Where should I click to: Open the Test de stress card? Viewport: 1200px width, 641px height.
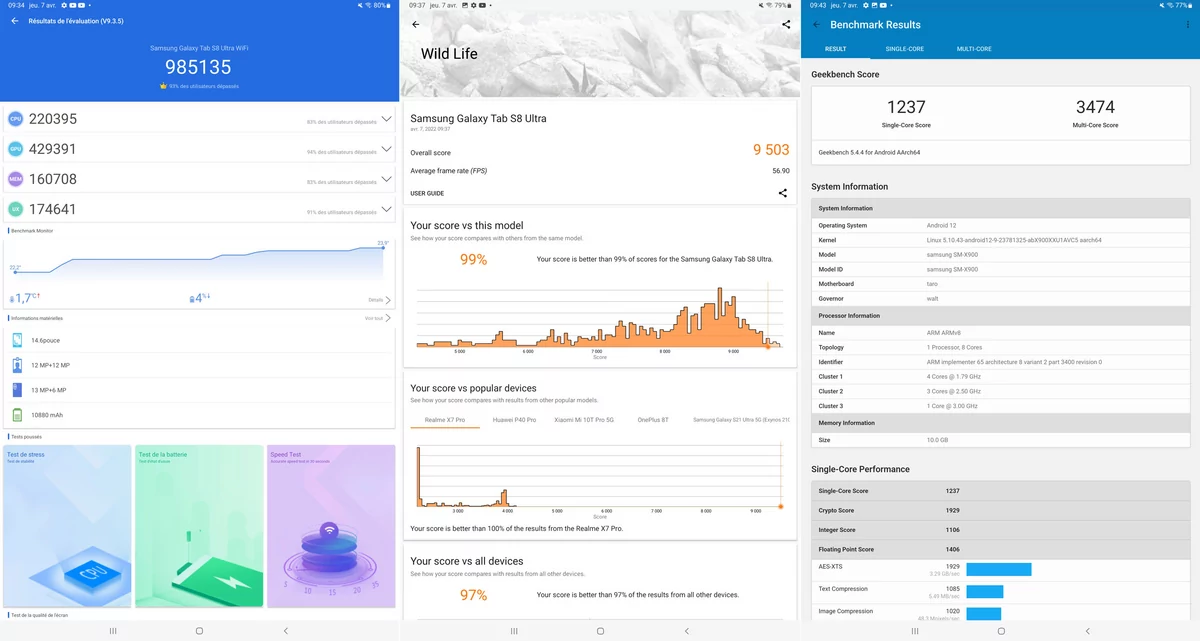[x=68, y=526]
